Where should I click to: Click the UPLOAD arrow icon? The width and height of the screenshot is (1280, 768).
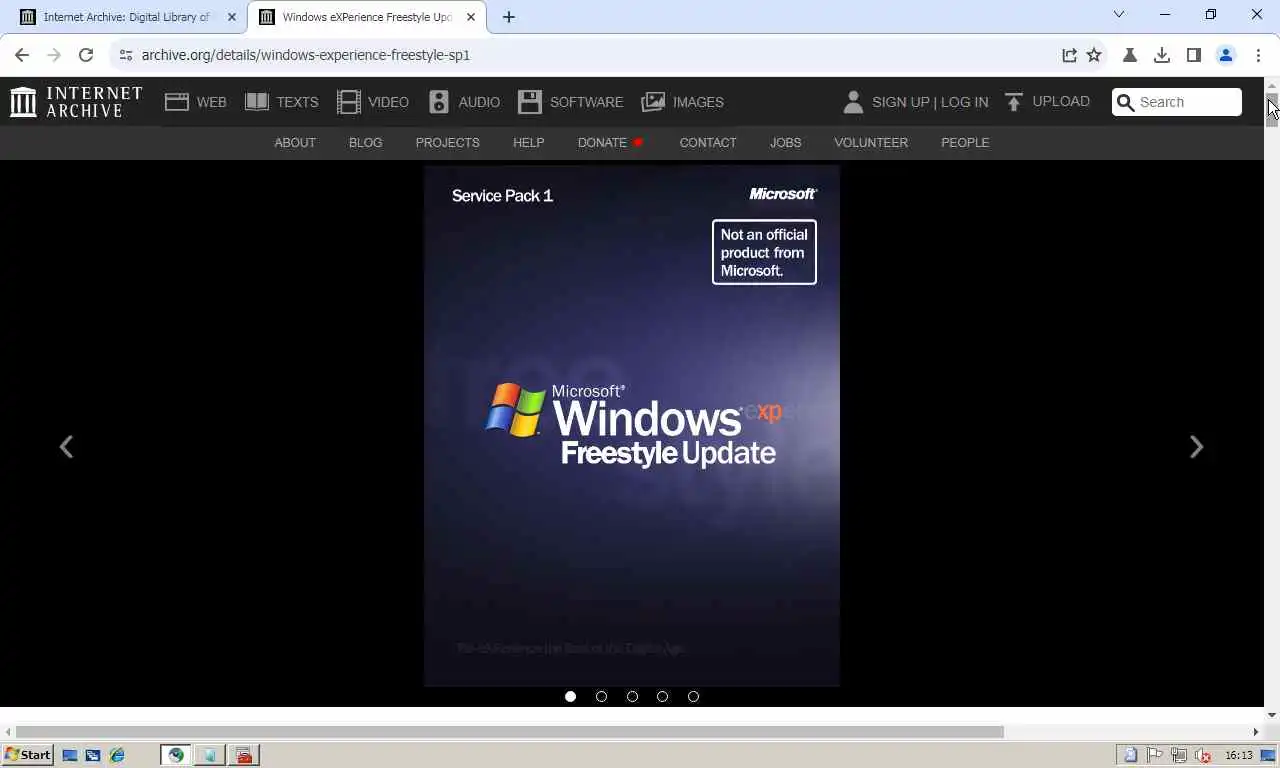pyautogui.click(x=1014, y=102)
